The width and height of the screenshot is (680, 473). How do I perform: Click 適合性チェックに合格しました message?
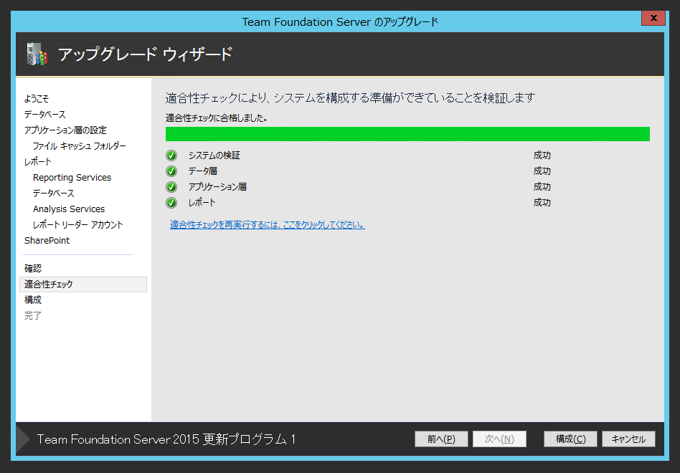(216, 118)
